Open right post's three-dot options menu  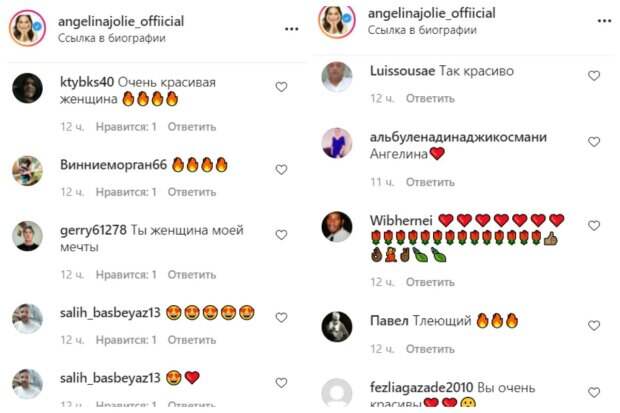(604, 21)
